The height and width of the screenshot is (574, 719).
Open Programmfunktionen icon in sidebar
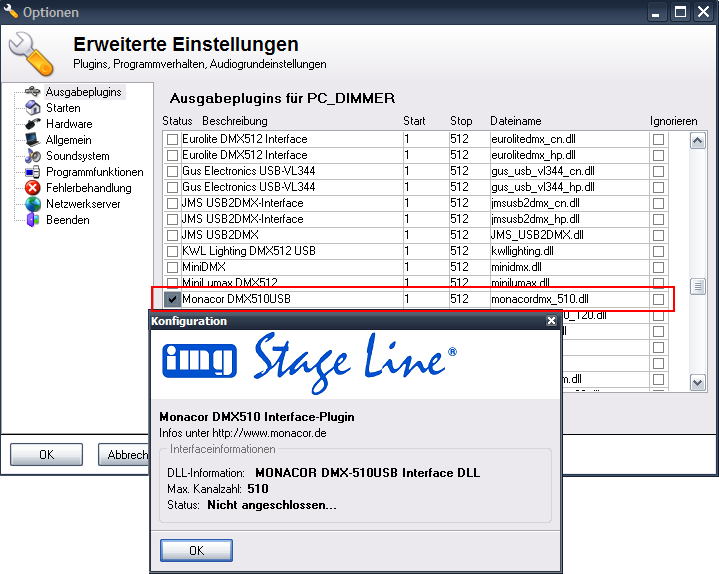(x=32, y=172)
